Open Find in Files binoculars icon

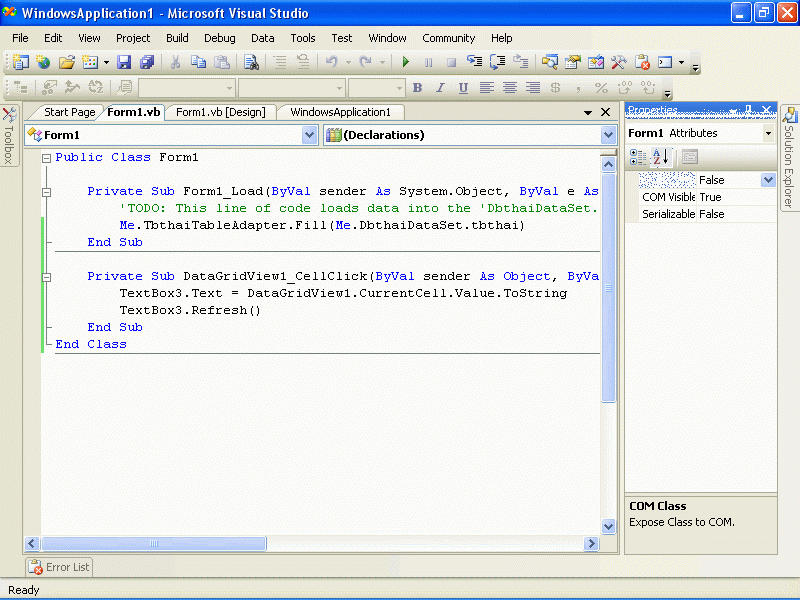click(x=251, y=62)
